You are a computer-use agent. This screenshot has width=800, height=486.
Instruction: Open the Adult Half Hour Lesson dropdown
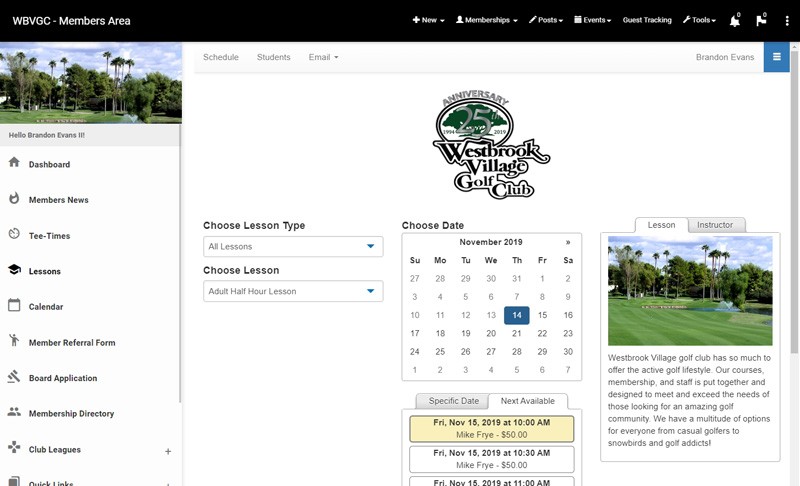292,291
